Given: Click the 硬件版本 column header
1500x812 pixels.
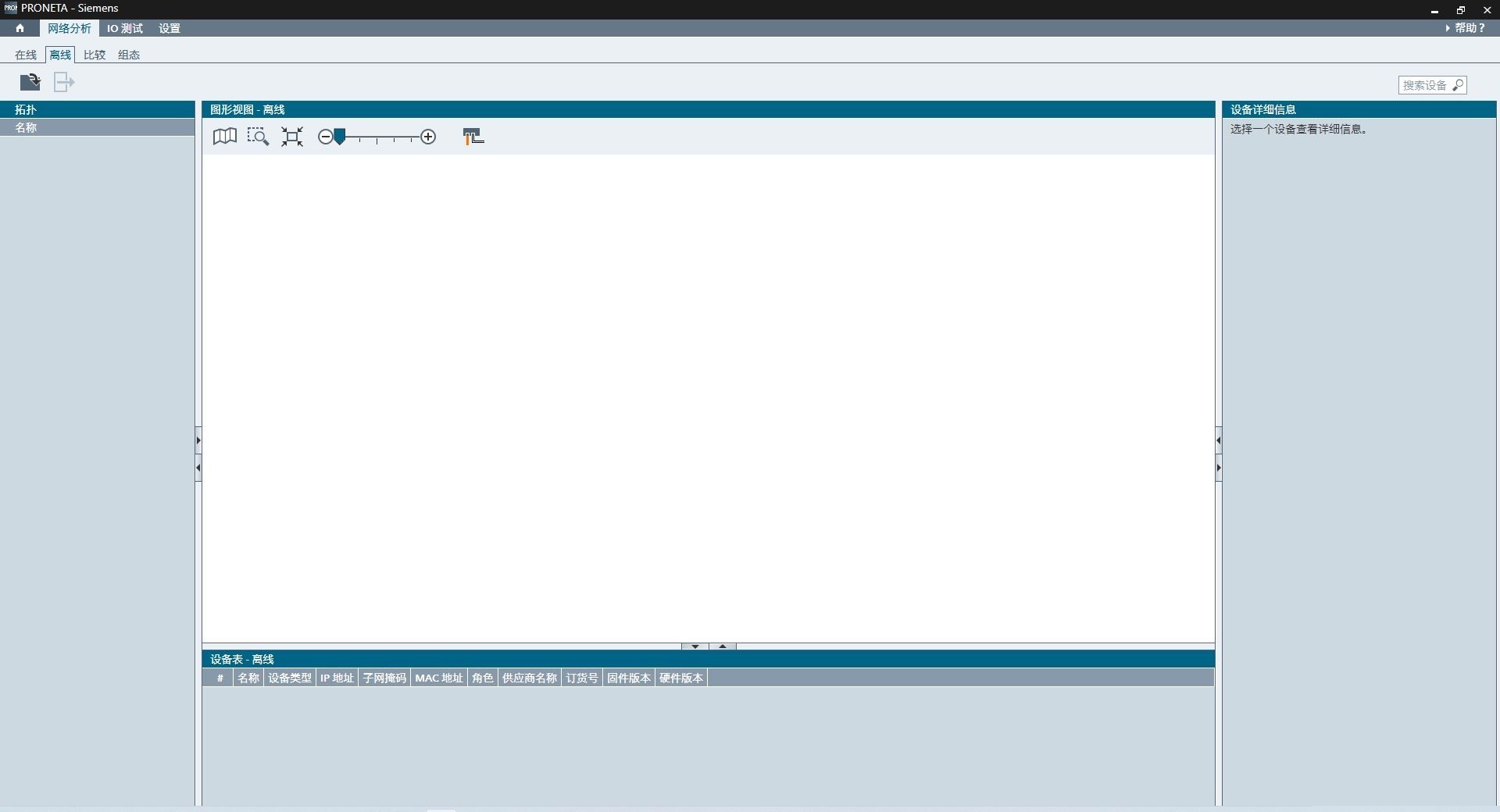Looking at the screenshot, I should pos(681,678).
